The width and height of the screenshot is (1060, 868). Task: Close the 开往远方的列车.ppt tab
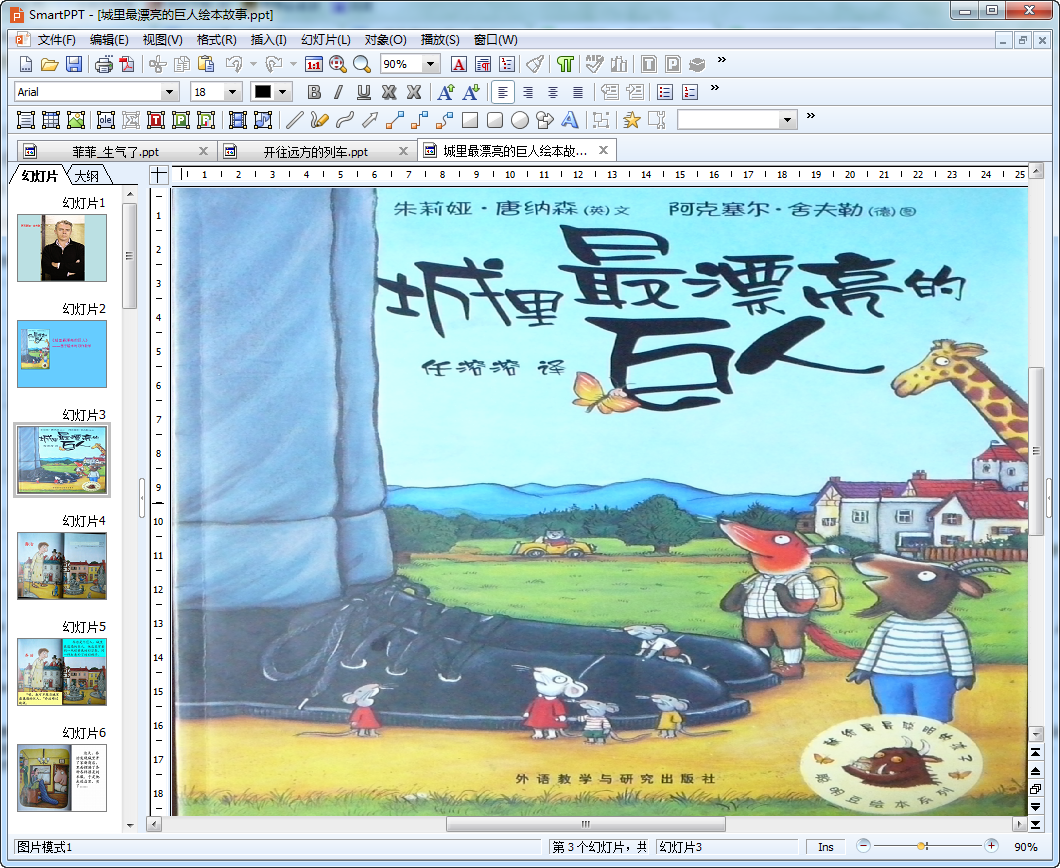pos(404,151)
